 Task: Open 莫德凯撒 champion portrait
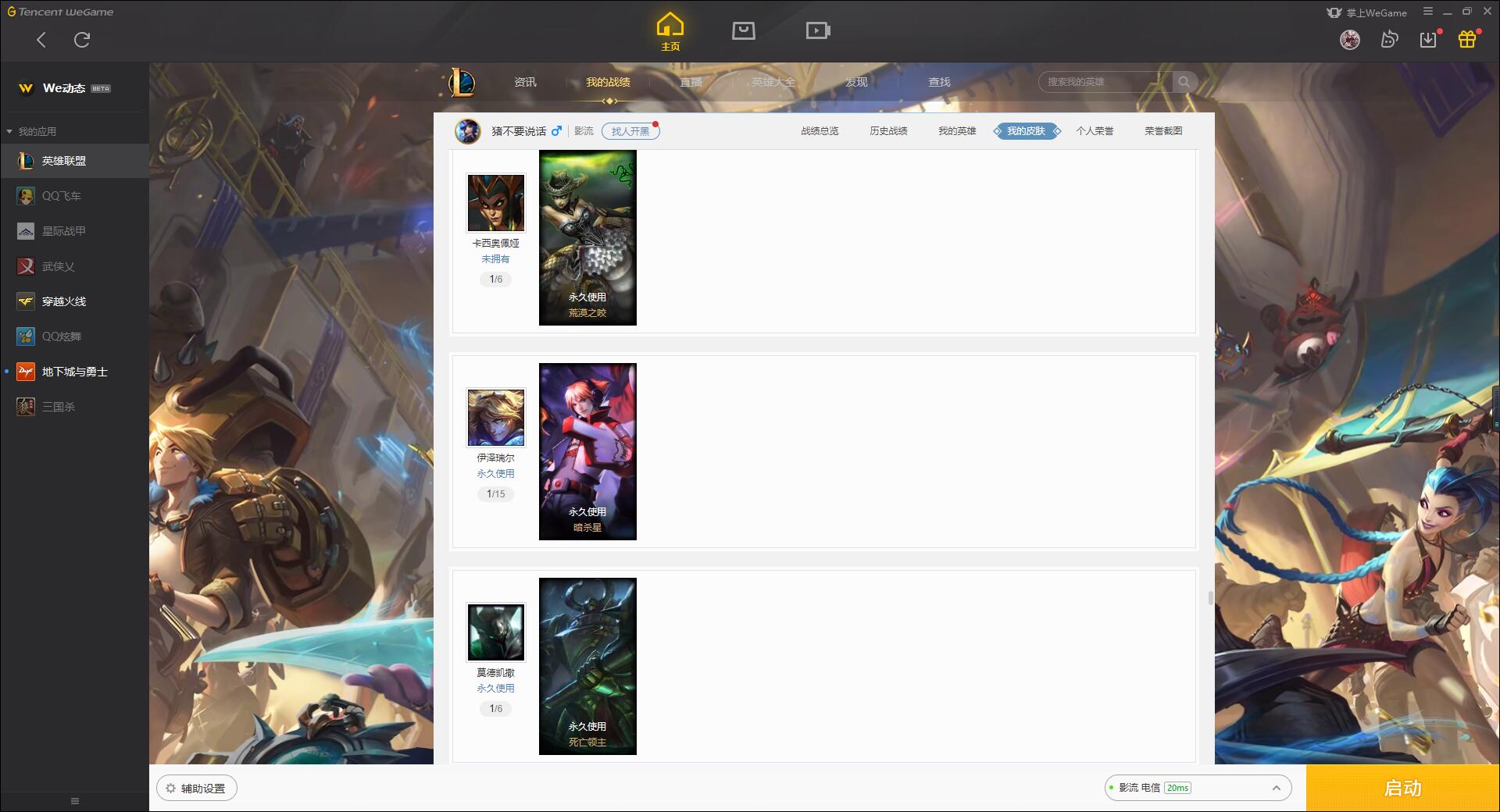pyautogui.click(x=495, y=632)
